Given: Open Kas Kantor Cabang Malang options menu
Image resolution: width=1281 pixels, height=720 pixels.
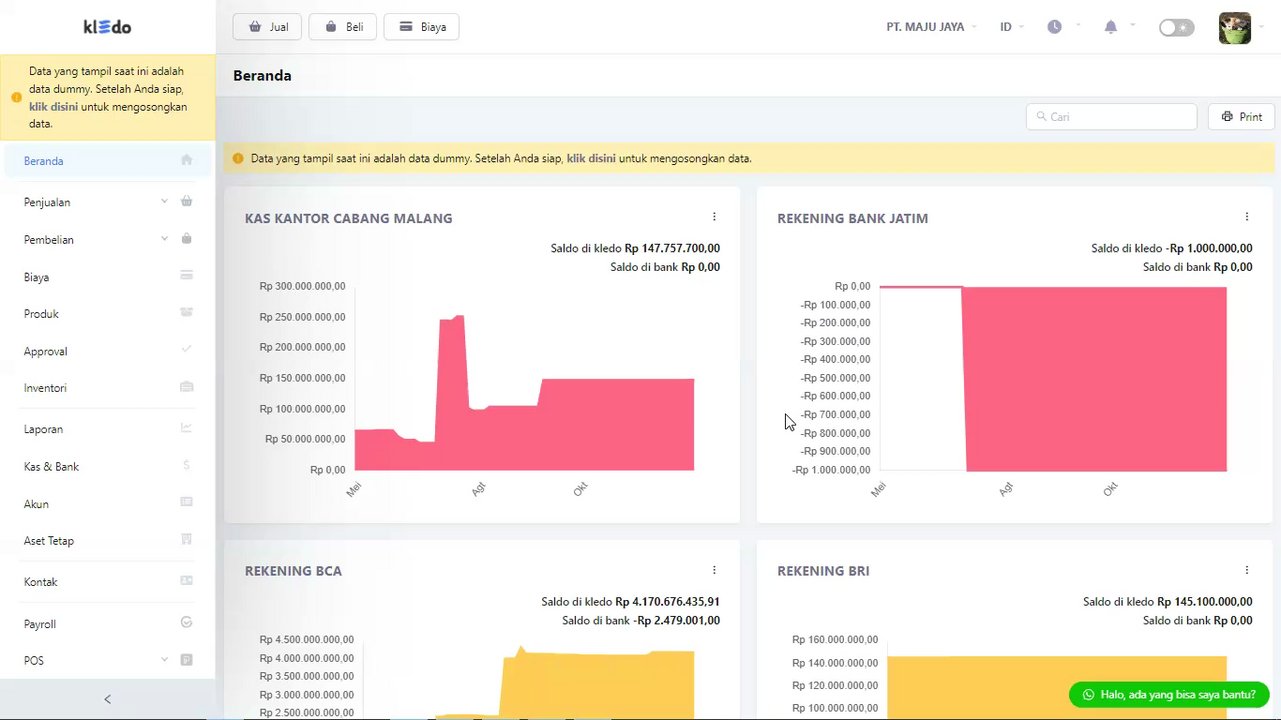Looking at the screenshot, I should click(714, 217).
